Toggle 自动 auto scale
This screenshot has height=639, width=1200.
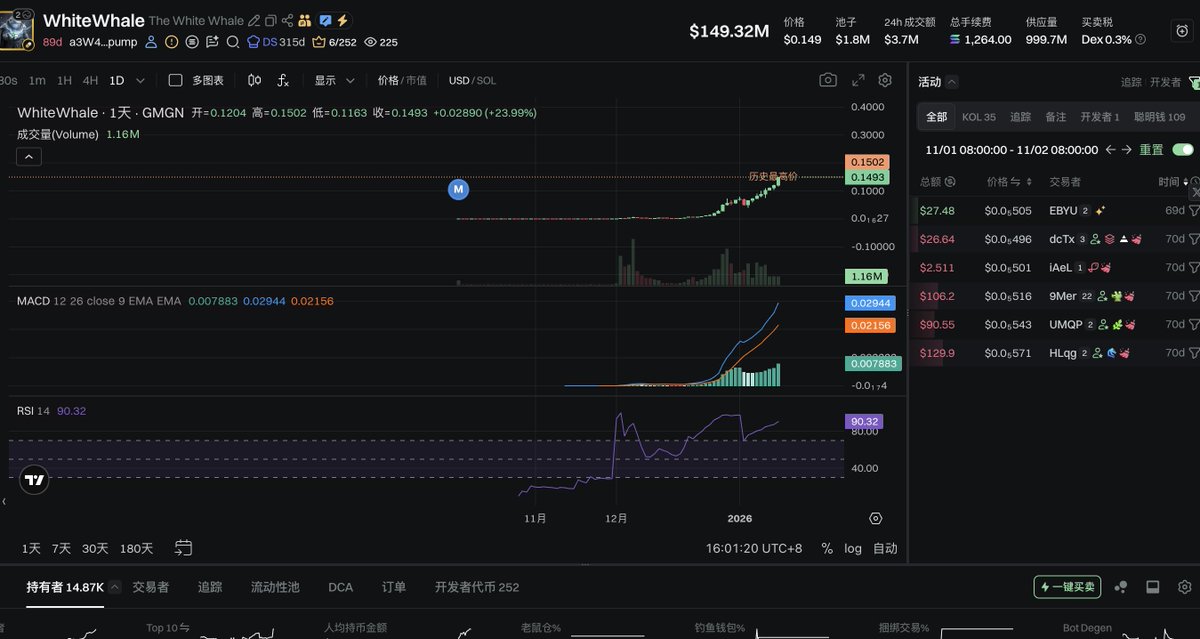click(x=885, y=548)
